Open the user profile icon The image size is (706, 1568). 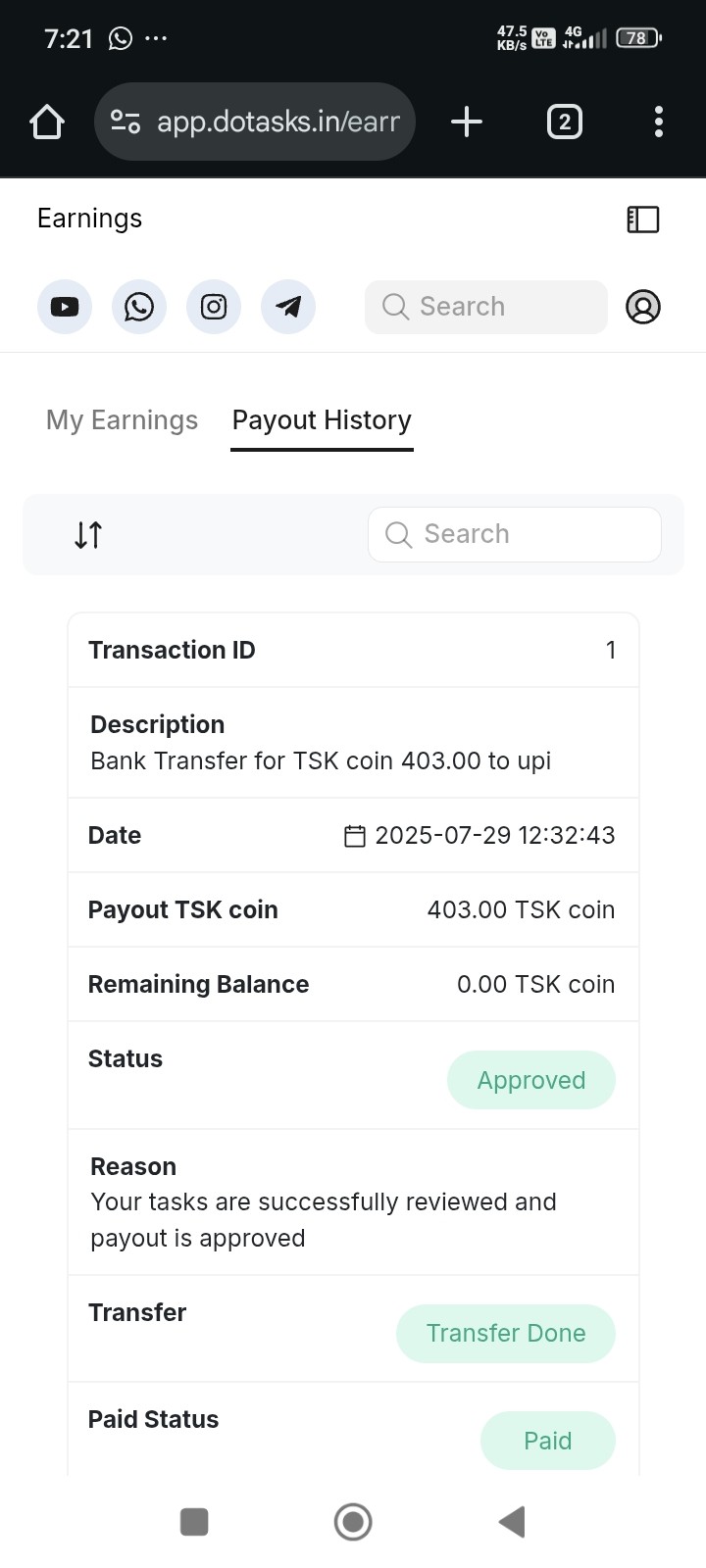click(643, 307)
